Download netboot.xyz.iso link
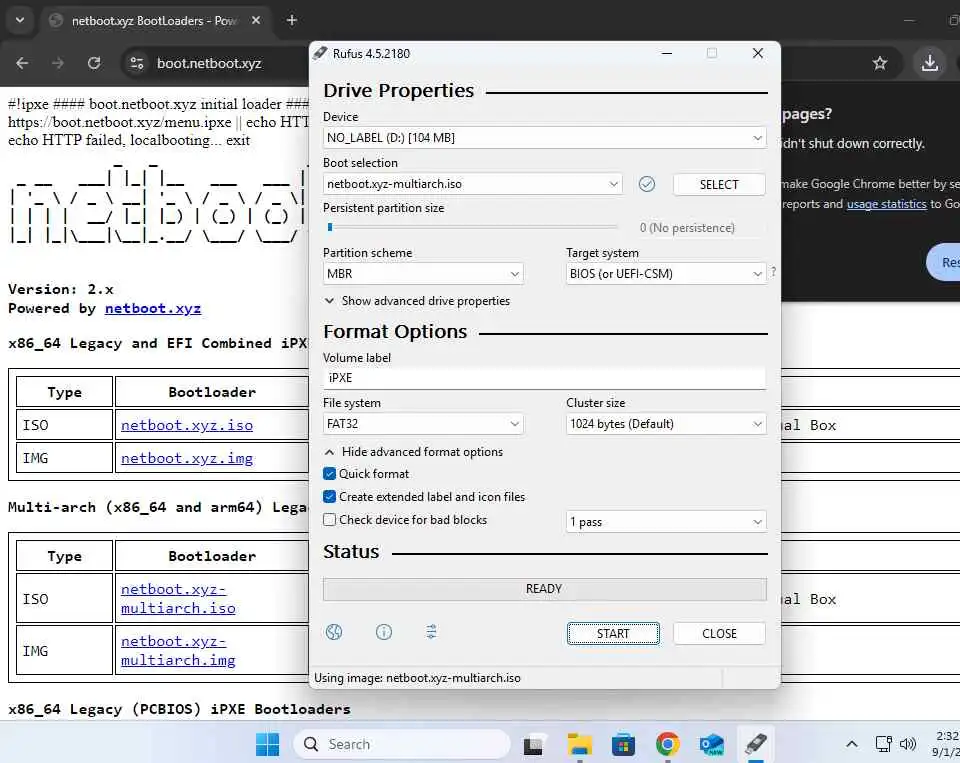 point(187,425)
